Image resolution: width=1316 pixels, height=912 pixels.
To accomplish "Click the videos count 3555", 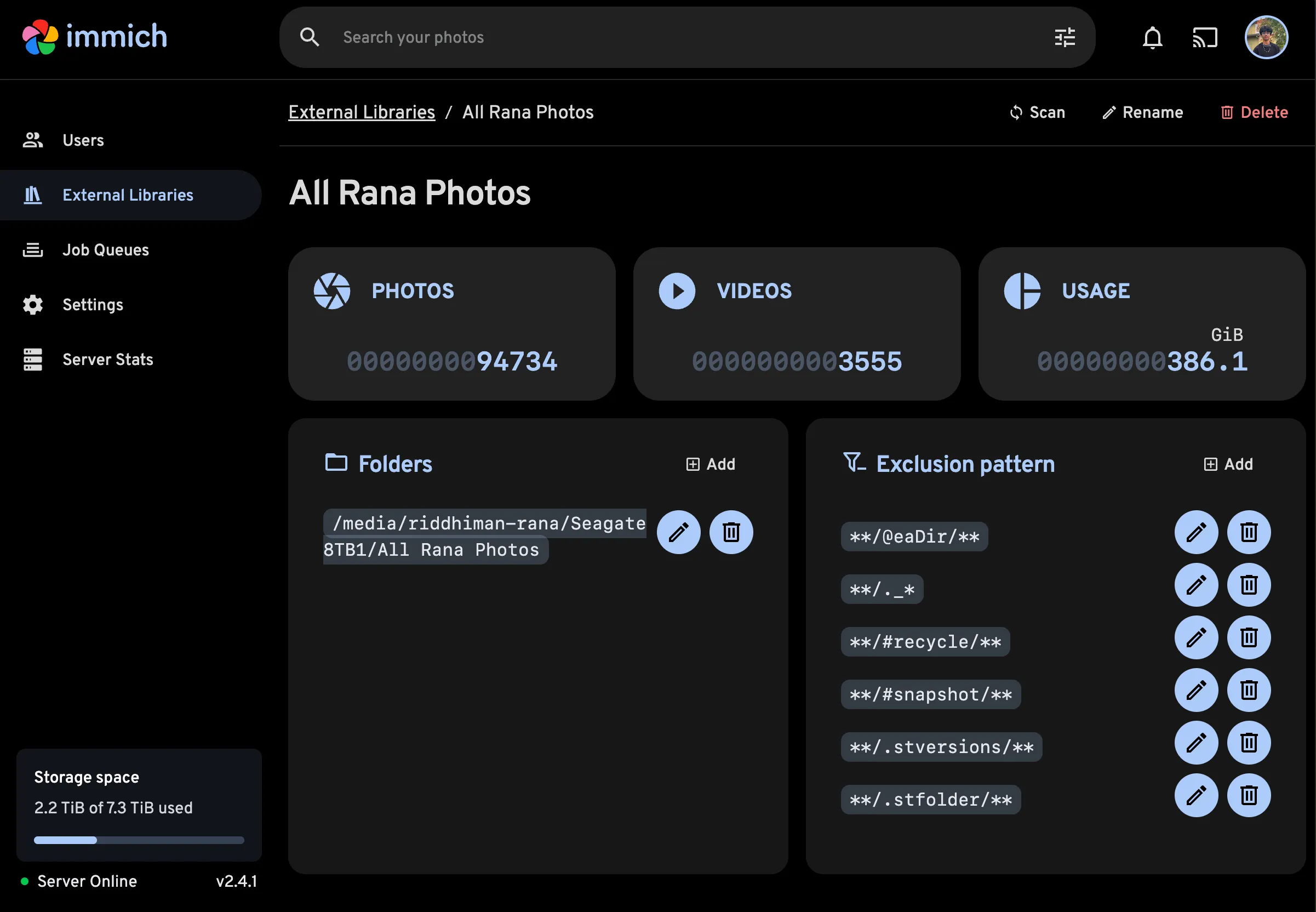I will pyautogui.click(x=869, y=361).
